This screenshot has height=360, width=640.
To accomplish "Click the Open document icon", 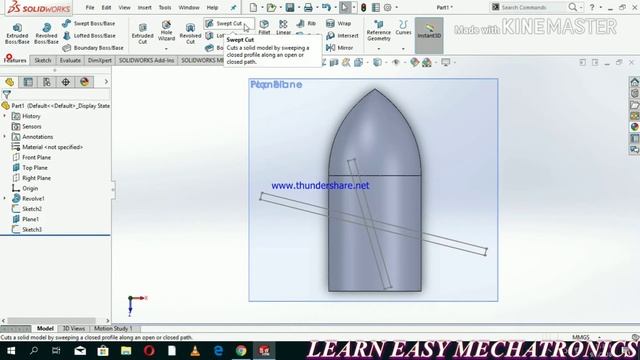I will tap(271, 7).
